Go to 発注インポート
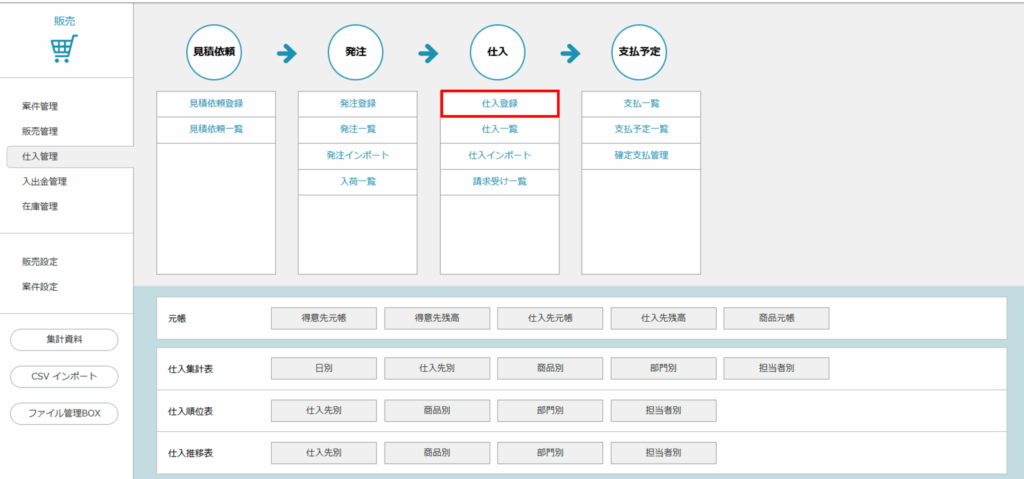This screenshot has width=1024, height=479. pyautogui.click(x=357, y=155)
